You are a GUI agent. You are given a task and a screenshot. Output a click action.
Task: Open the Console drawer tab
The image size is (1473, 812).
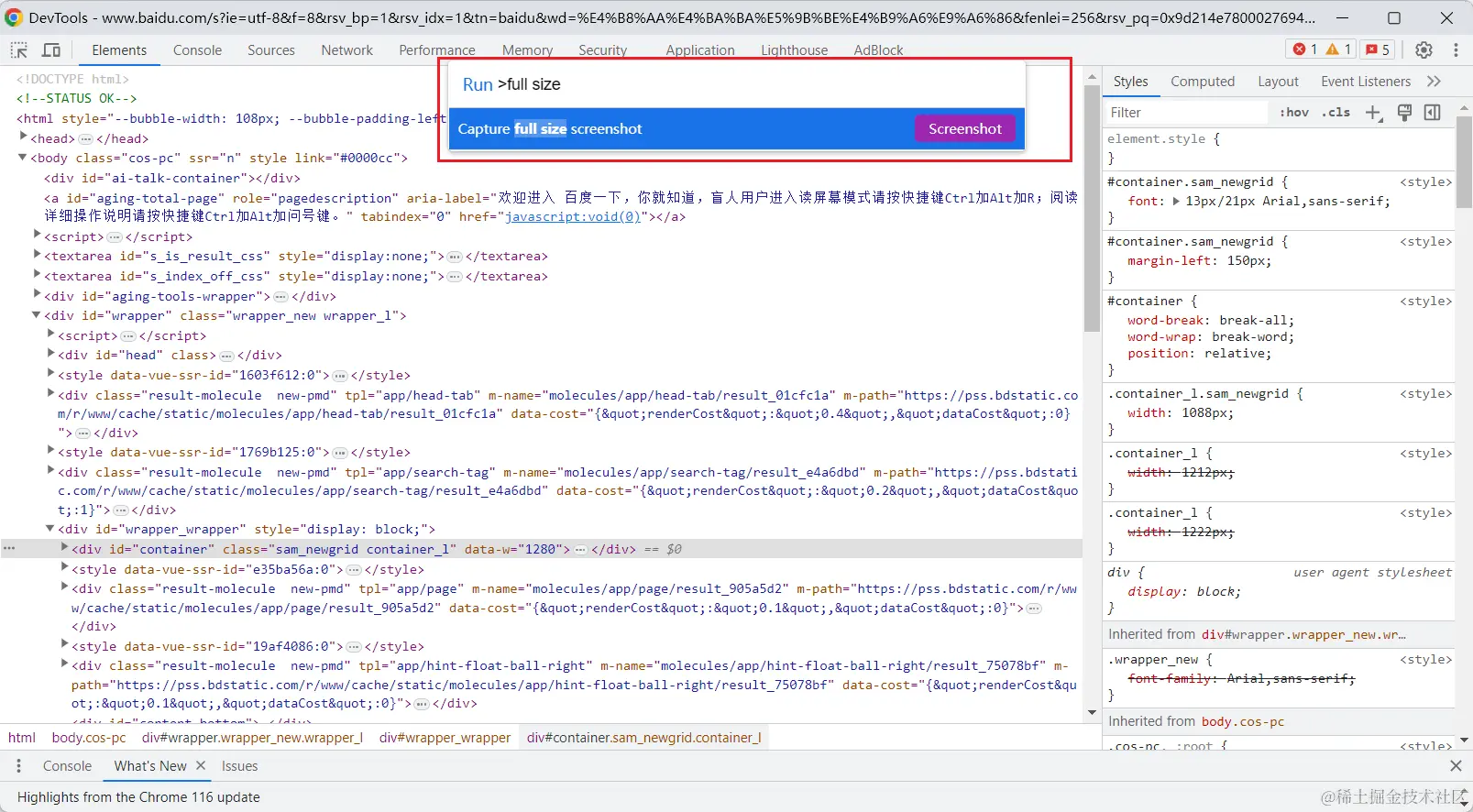[67, 766]
